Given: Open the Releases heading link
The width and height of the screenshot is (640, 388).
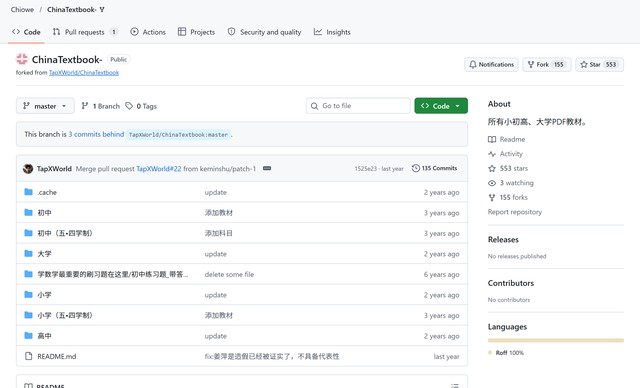Looking at the screenshot, I should pyautogui.click(x=503, y=239).
